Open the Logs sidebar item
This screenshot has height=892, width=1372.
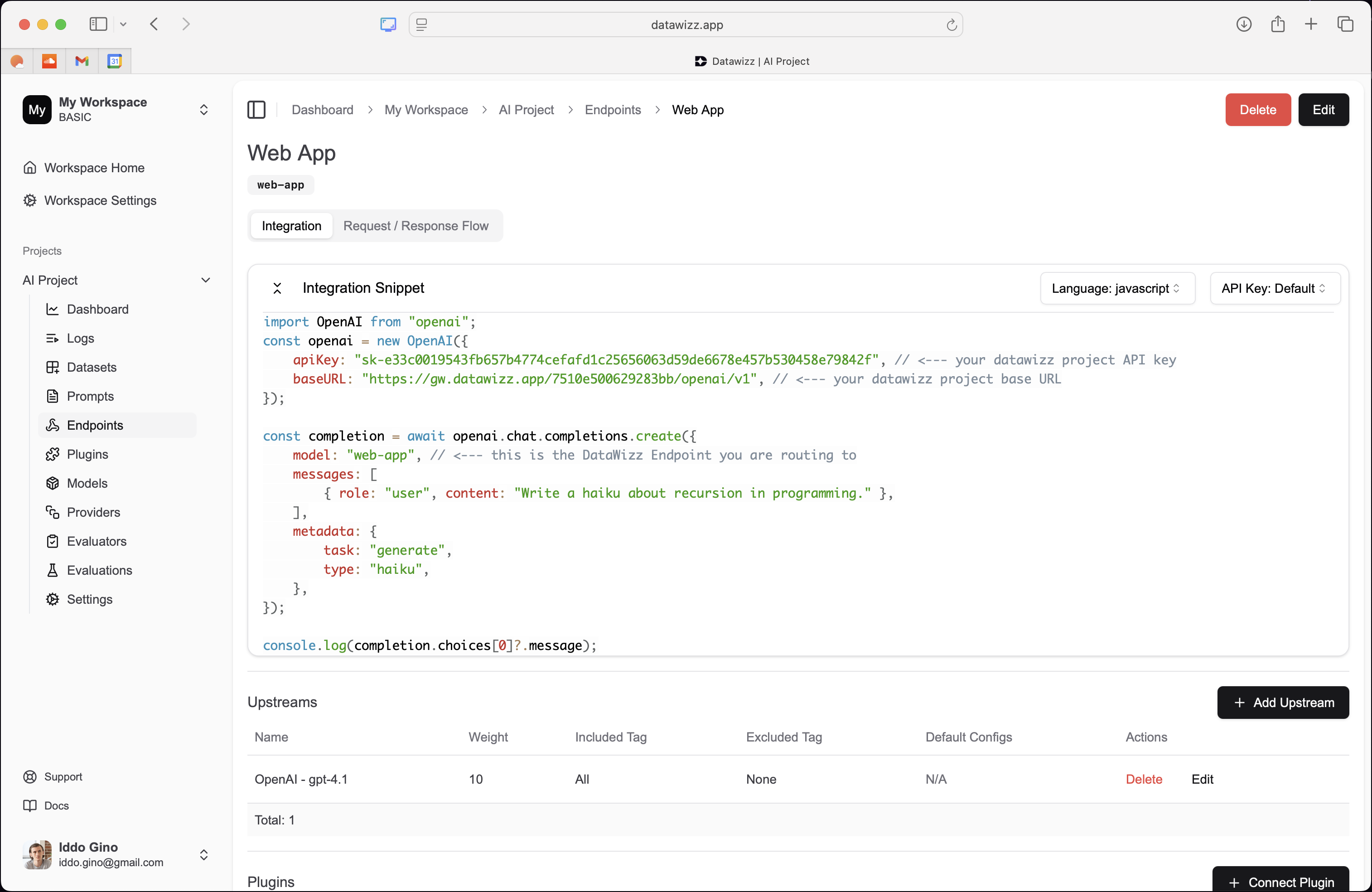[x=80, y=339]
